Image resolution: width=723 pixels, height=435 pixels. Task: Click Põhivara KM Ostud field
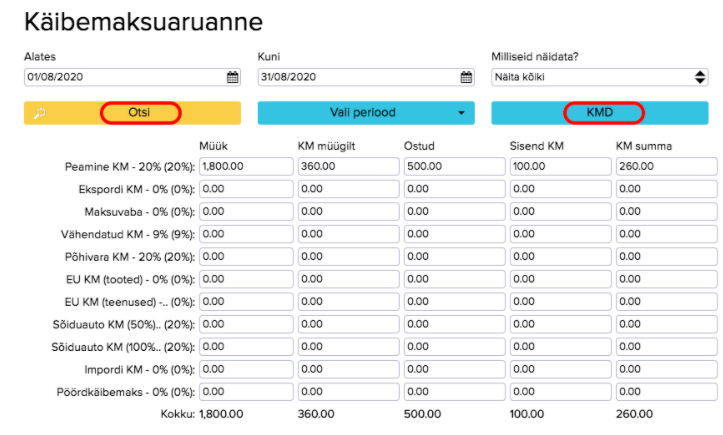455,257
